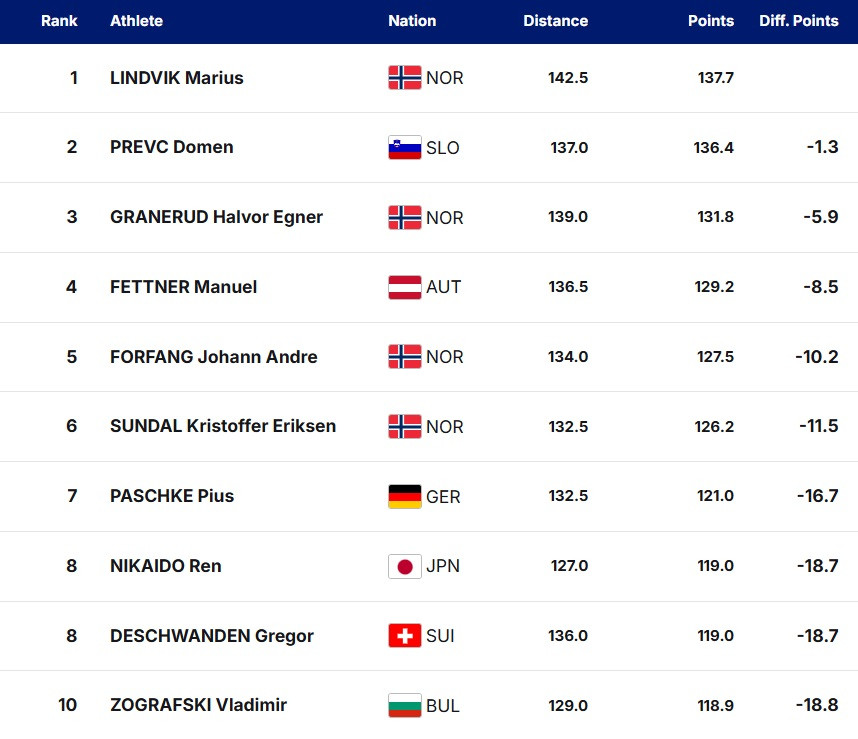
Task: Select the ZOGRAFSKI Vladimir athlete name
Action: [198, 705]
